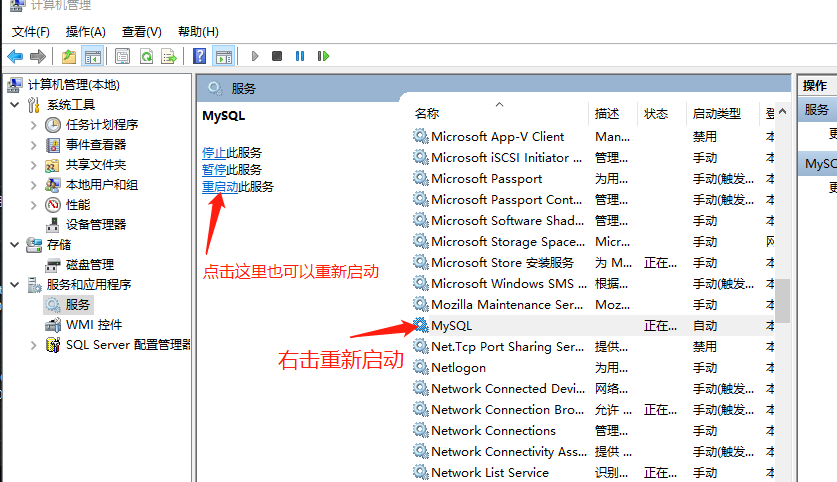Select the Task Scheduler (任务计划程序) node
Image resolution: width=837 pixels, height=482 pixels.
tap(91, 125)
